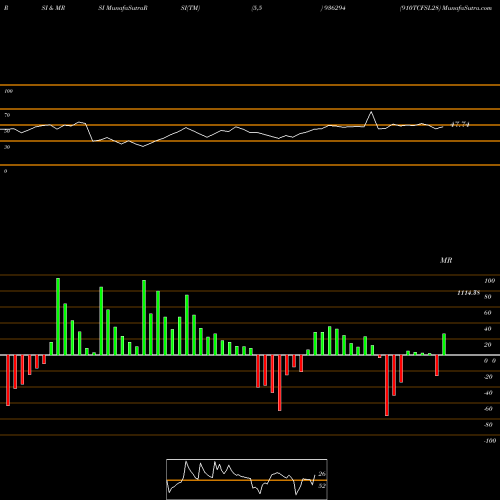The width and height of the screenshot is (500, 500).
Task: Click the RSI line spike peak above 70
Action: pos(371,112)
